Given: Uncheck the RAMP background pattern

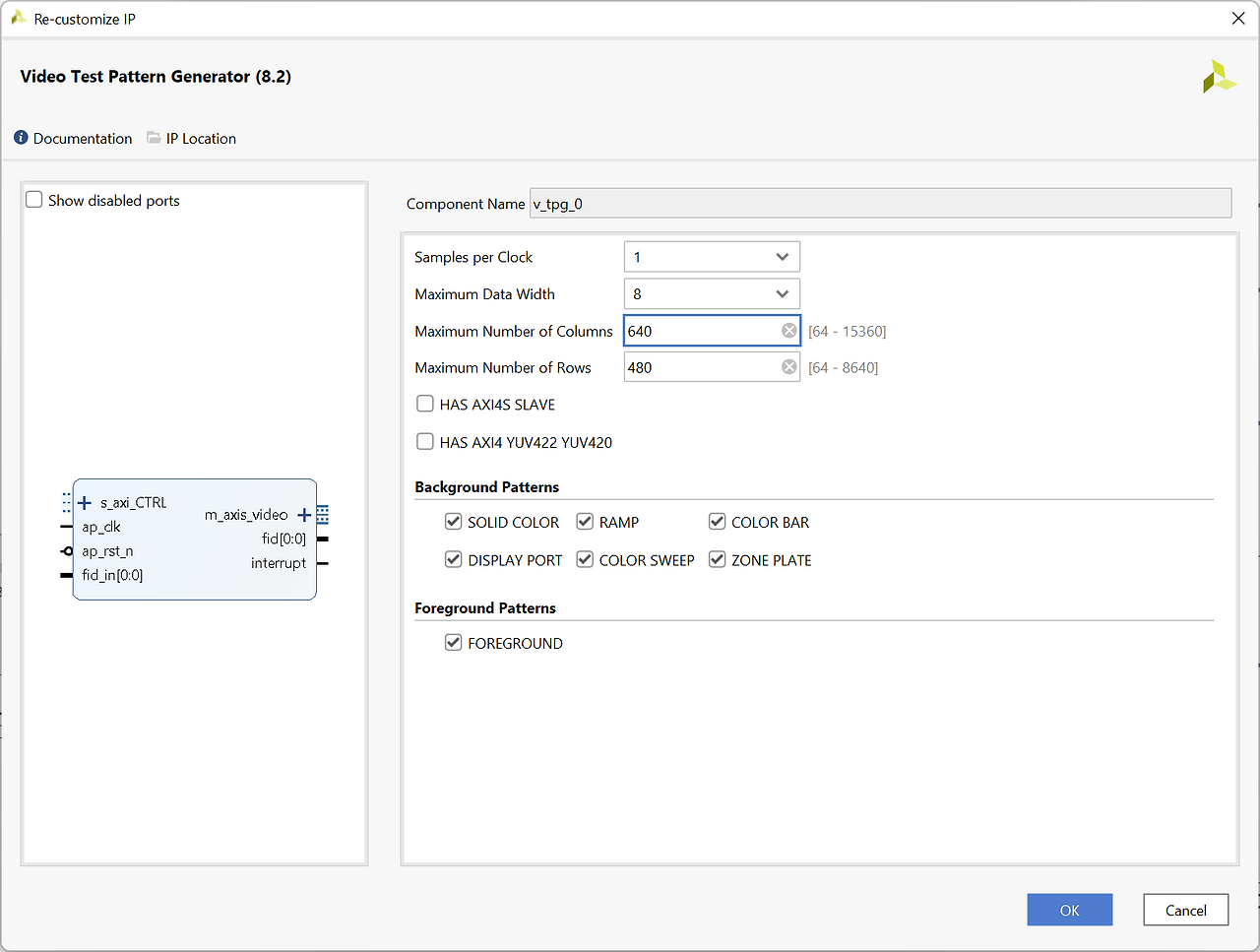Looking at the screenshot, I should coord(585,522).
